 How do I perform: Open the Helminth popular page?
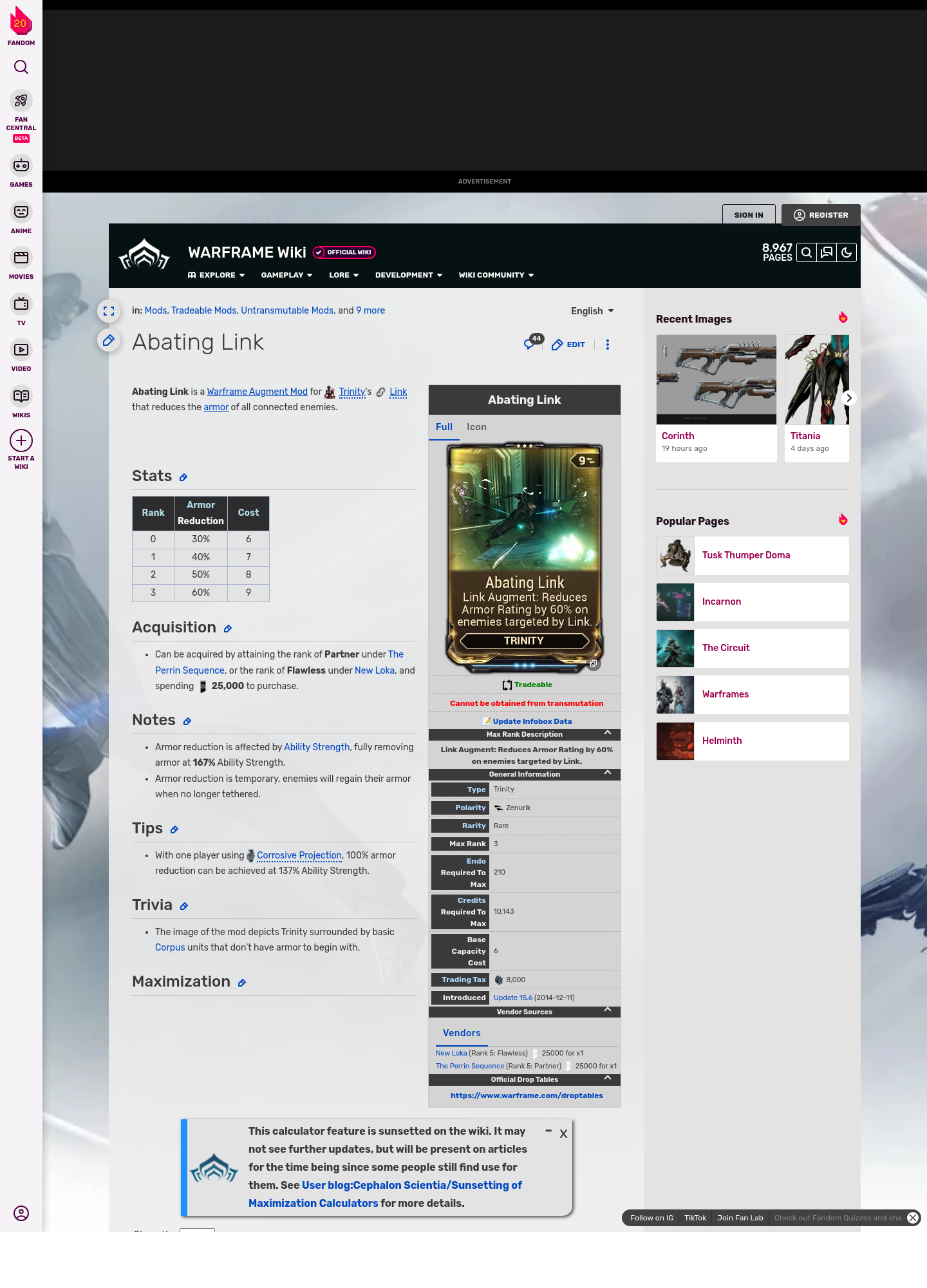tap(753, 741)
